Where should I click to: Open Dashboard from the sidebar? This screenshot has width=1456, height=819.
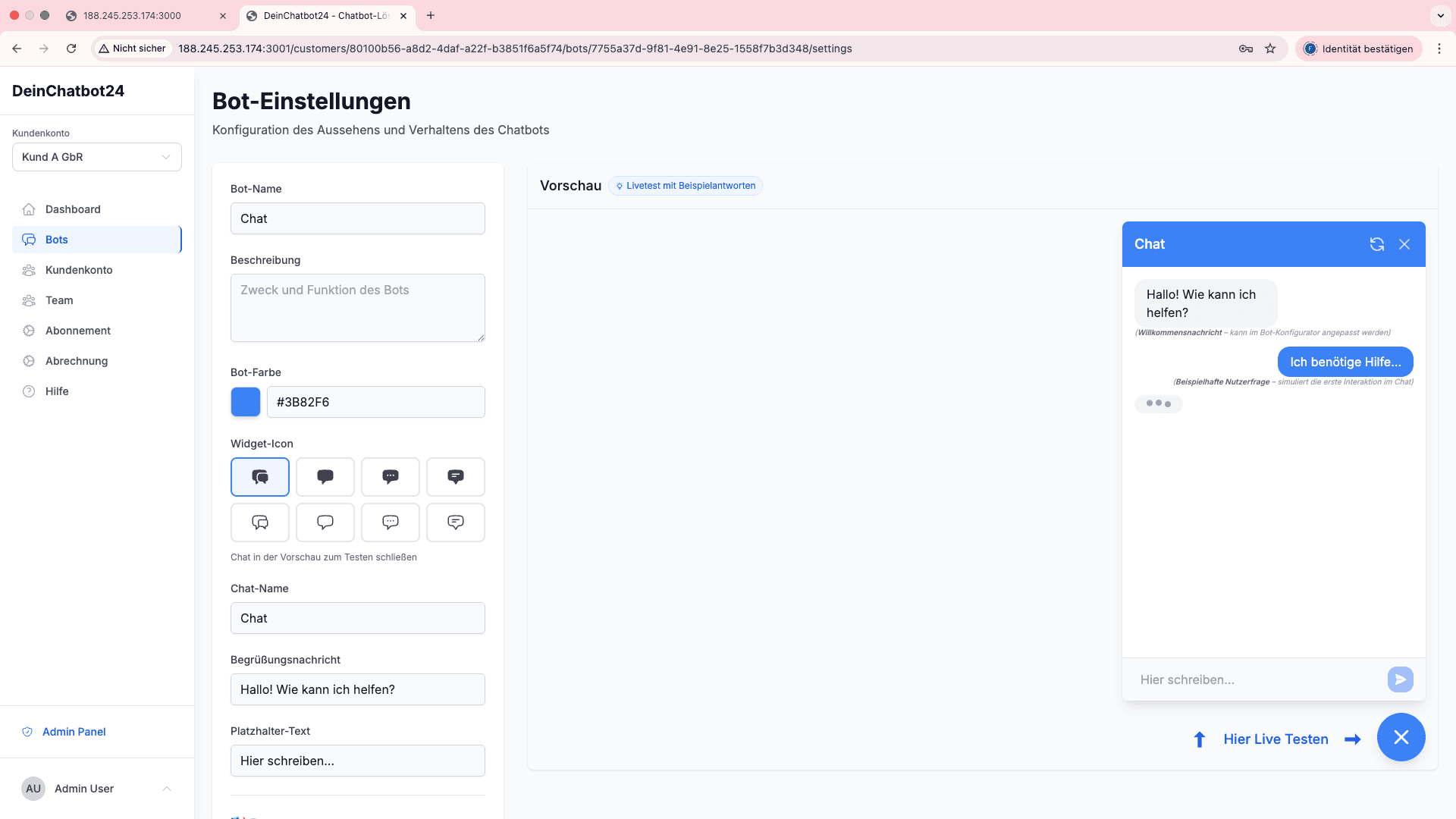73,209
